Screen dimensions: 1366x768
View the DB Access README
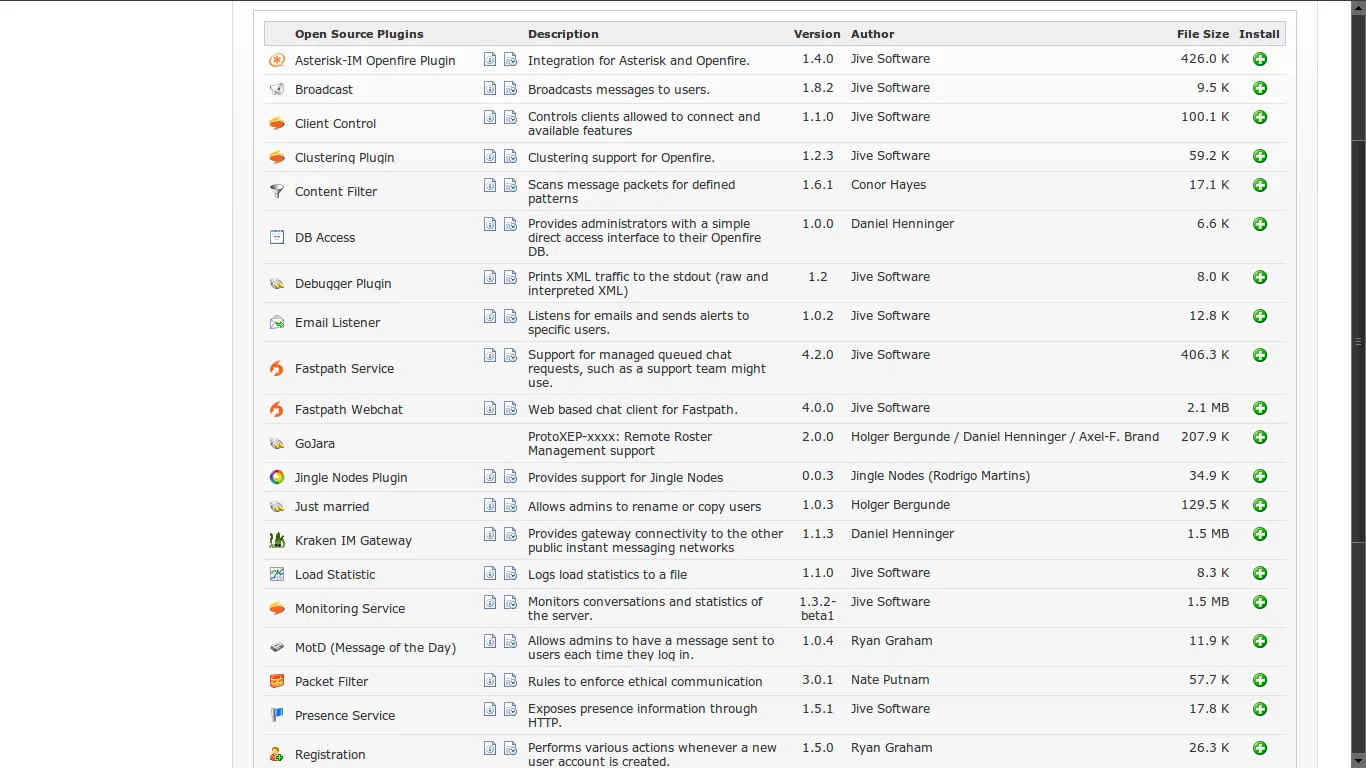pyautogui.click(x=490, y=224)
